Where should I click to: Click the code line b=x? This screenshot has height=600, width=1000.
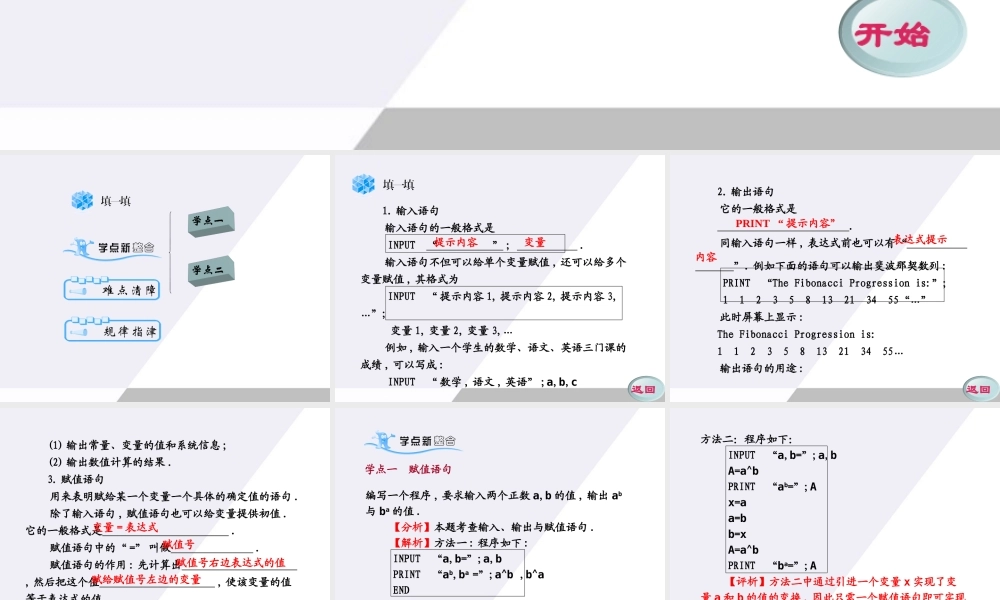(x=737, y=534)
